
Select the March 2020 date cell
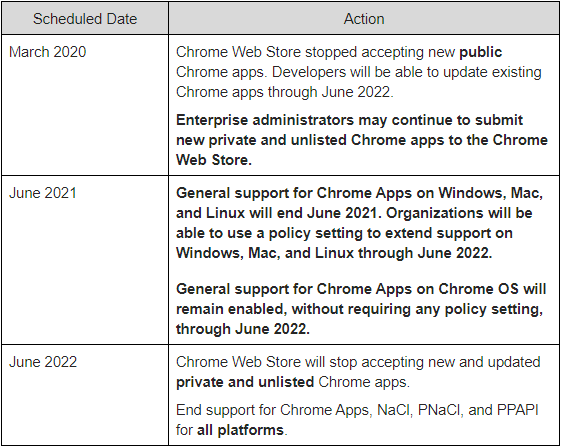(x=85, y=105)
